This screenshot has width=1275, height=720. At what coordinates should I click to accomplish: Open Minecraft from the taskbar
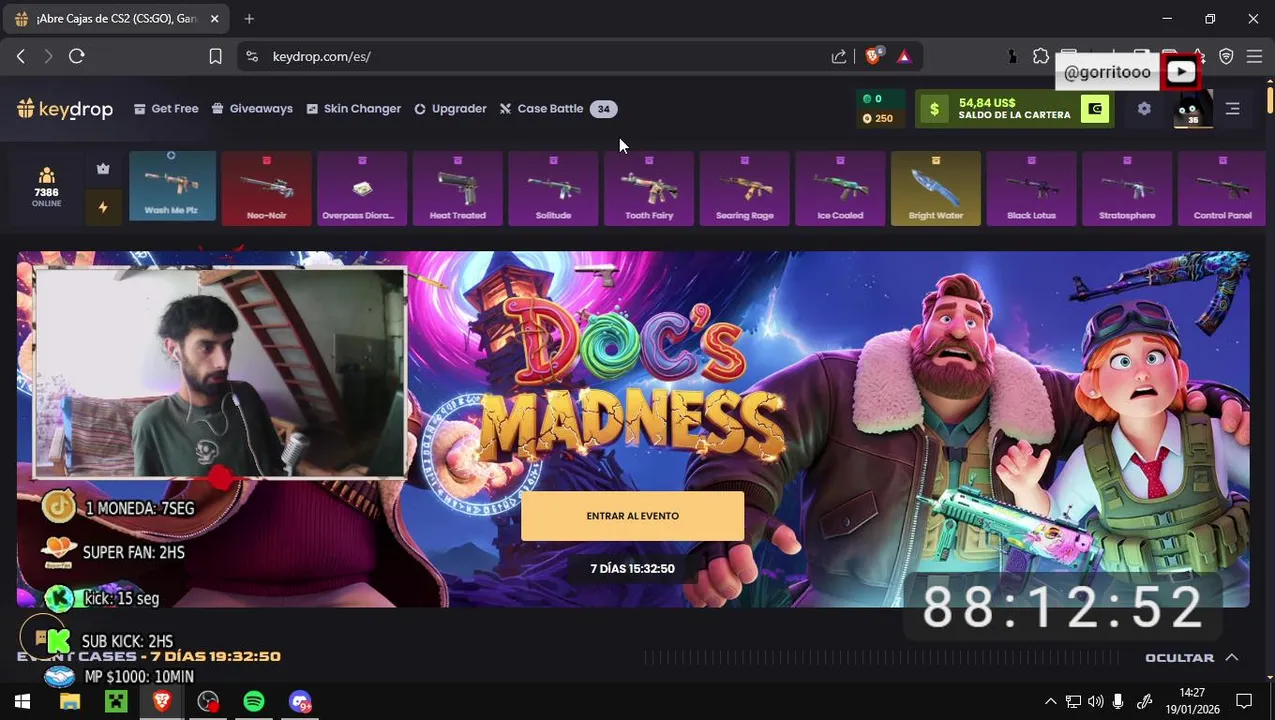[x=117, y=702]
